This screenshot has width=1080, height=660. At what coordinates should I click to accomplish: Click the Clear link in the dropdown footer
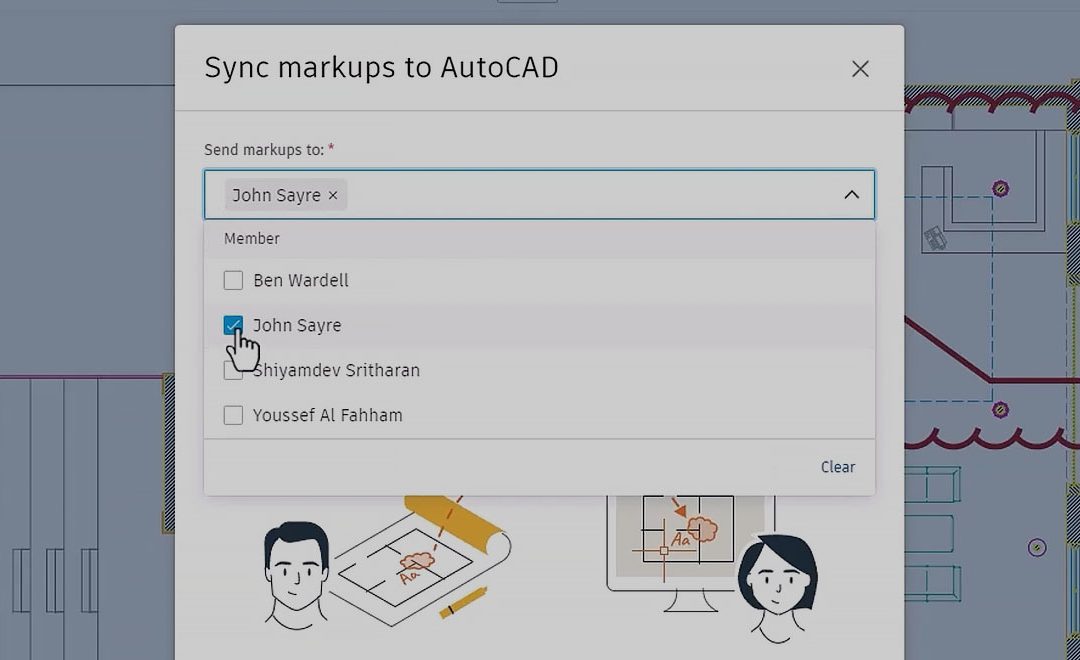click(x=838, y=467)
